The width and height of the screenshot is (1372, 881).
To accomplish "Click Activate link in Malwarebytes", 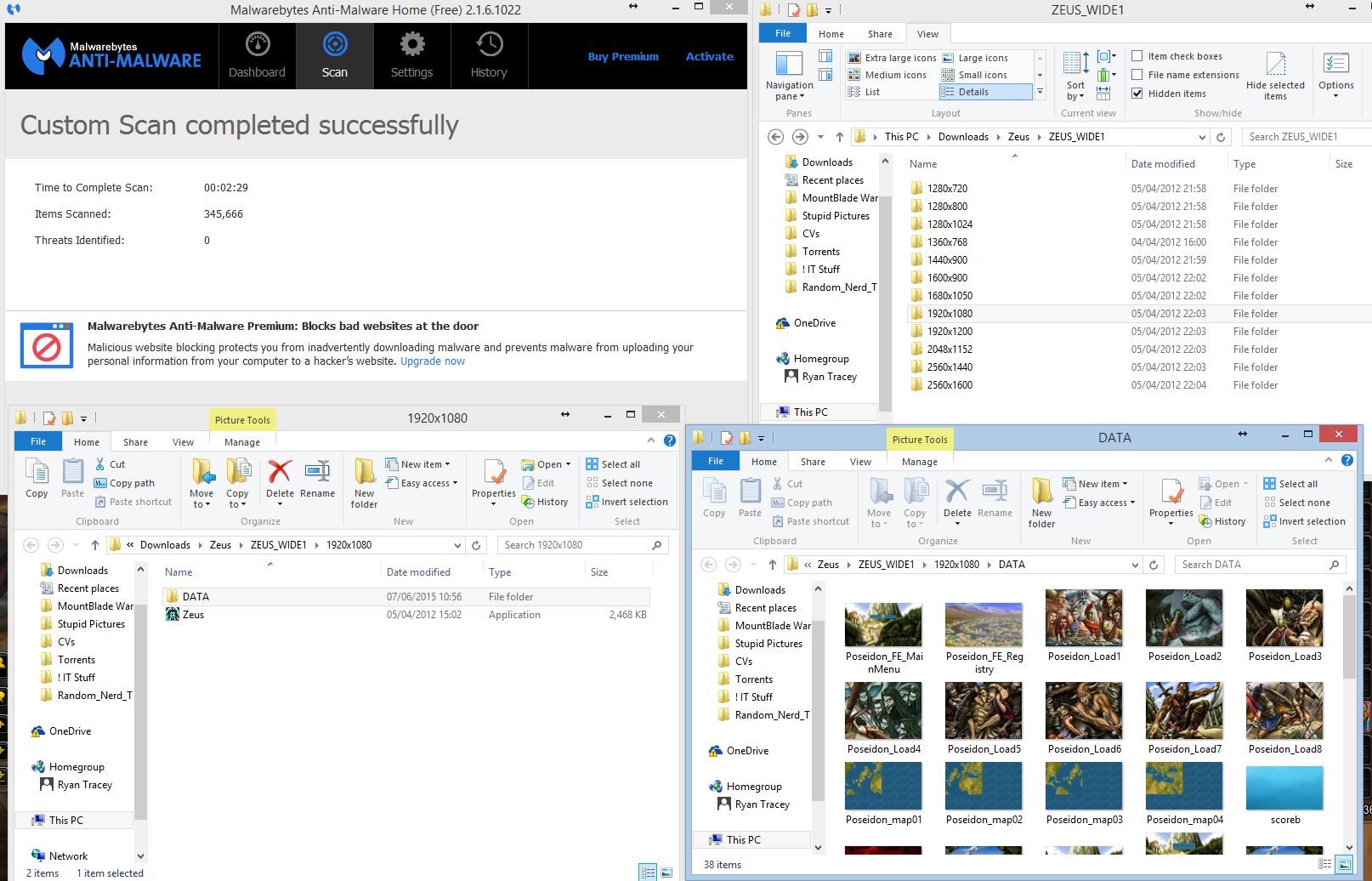I will (x=709, y=56).
